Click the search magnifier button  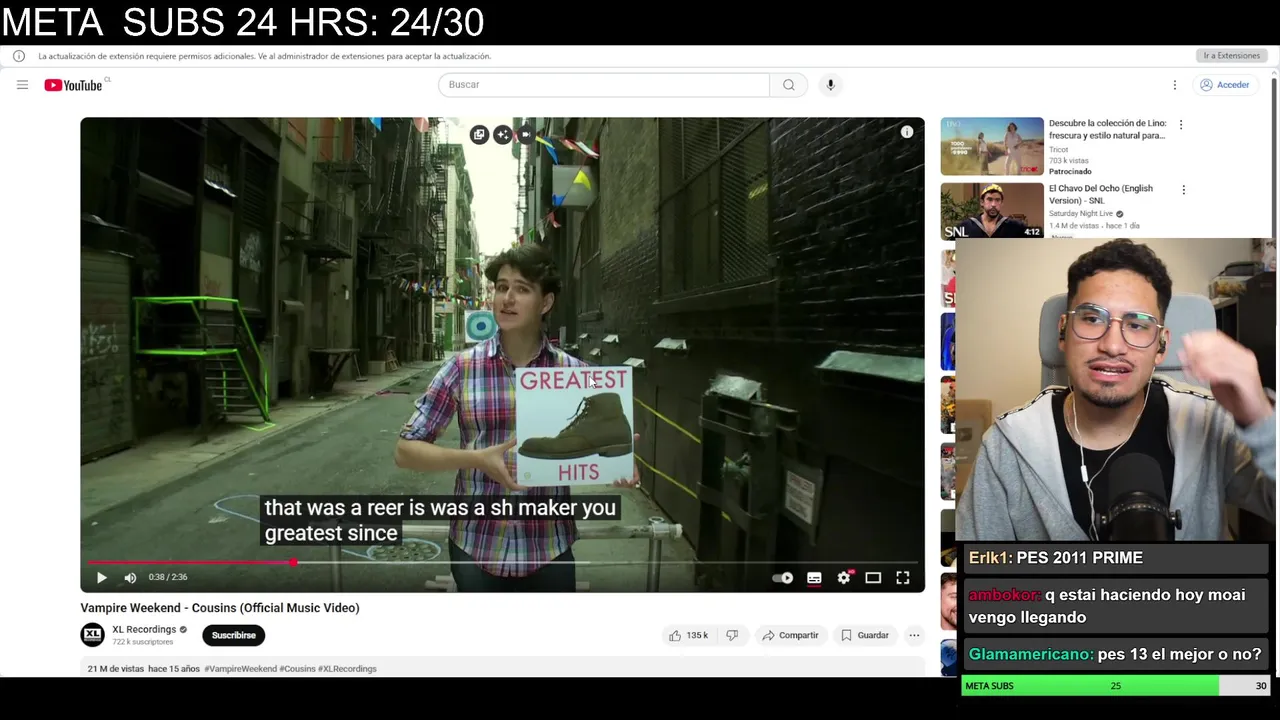(789, 85)
